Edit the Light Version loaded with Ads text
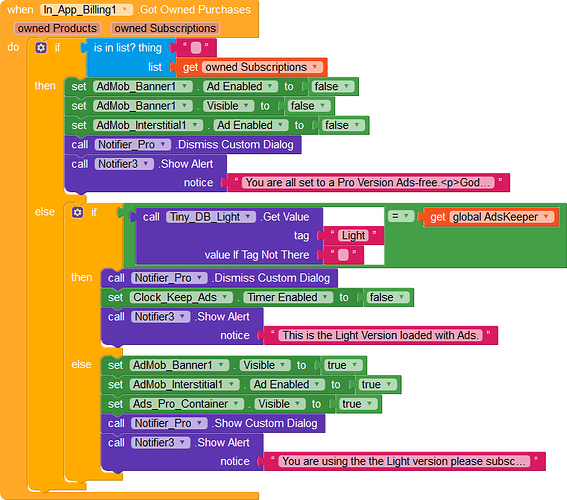This screenshot has height=500, width=567. tap(380, 335)
